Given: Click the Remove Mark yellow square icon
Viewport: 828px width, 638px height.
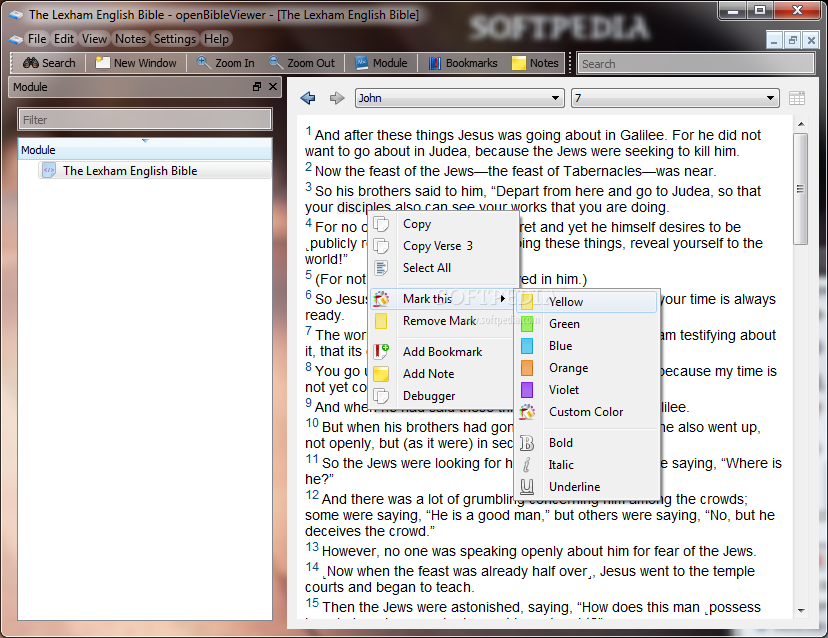Looking at the screenshot, I should pyautogui.click(x=381, y=321).
